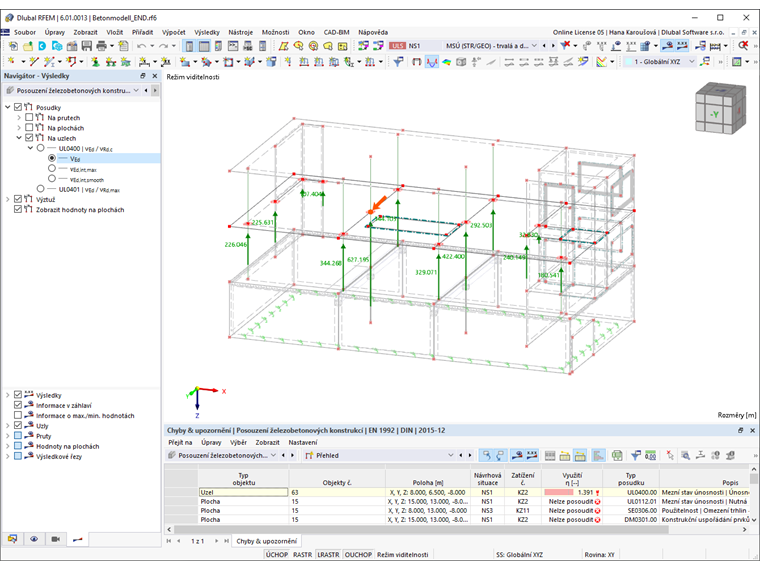Click the view orientation cube -Y face
The height and width of the screenshot is (570, 760).
714,115
